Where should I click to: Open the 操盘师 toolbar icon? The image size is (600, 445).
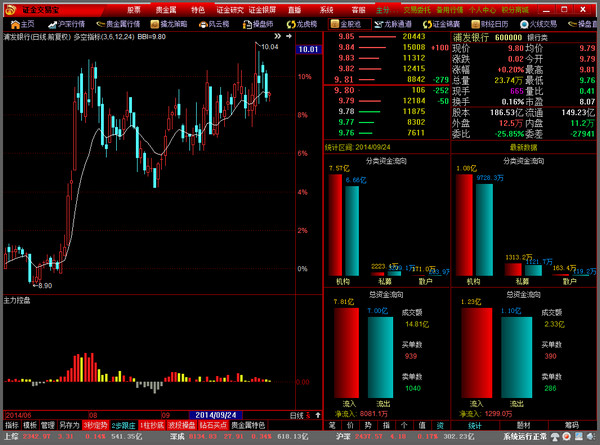(258, 24)
